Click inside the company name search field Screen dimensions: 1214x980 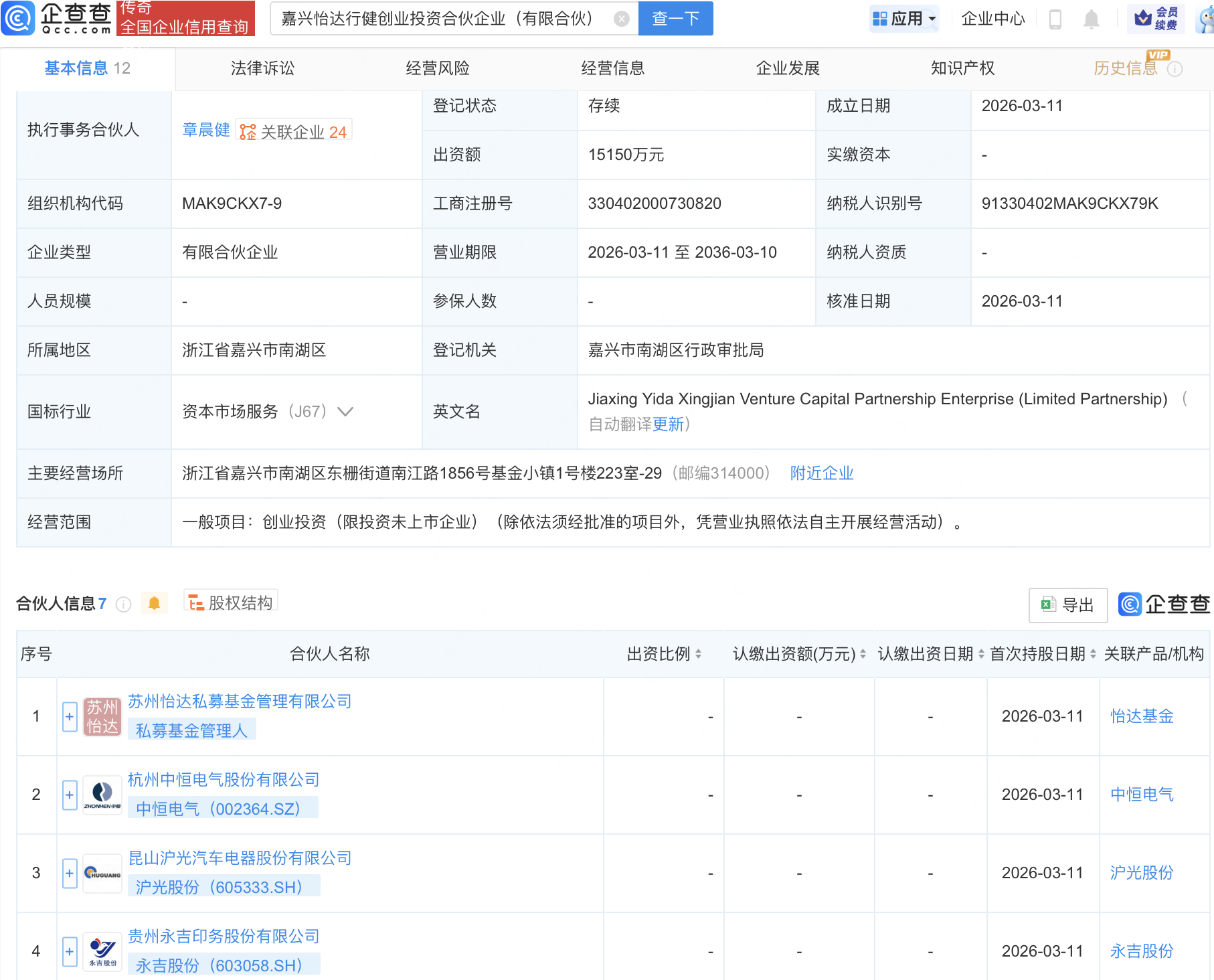tap(435, 18)
